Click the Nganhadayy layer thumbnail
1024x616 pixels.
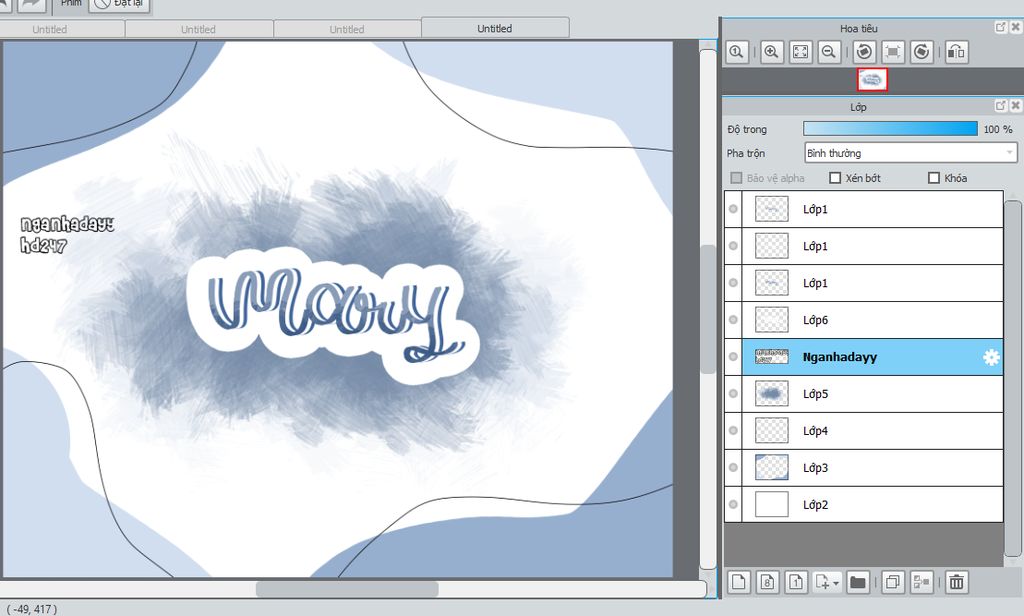pyautogui.click(x=771, y=357)
